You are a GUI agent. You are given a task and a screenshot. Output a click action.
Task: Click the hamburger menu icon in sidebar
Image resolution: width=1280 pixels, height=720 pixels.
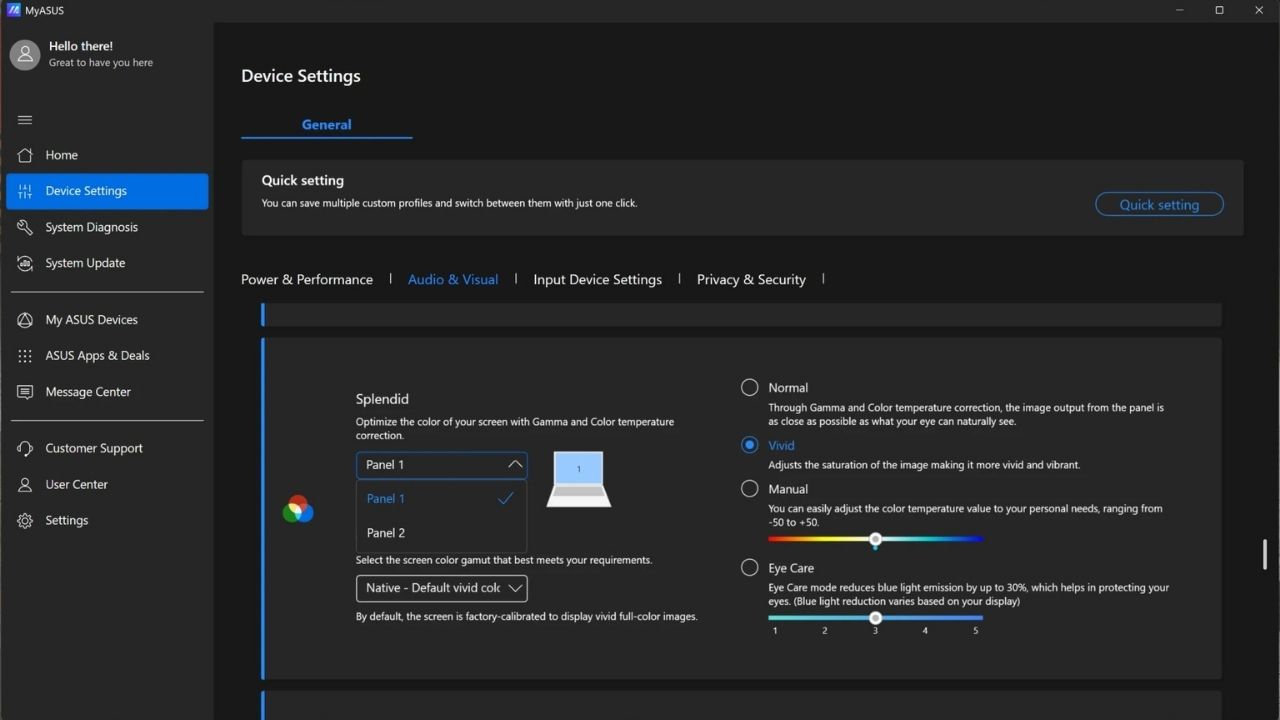coord(25,120)
